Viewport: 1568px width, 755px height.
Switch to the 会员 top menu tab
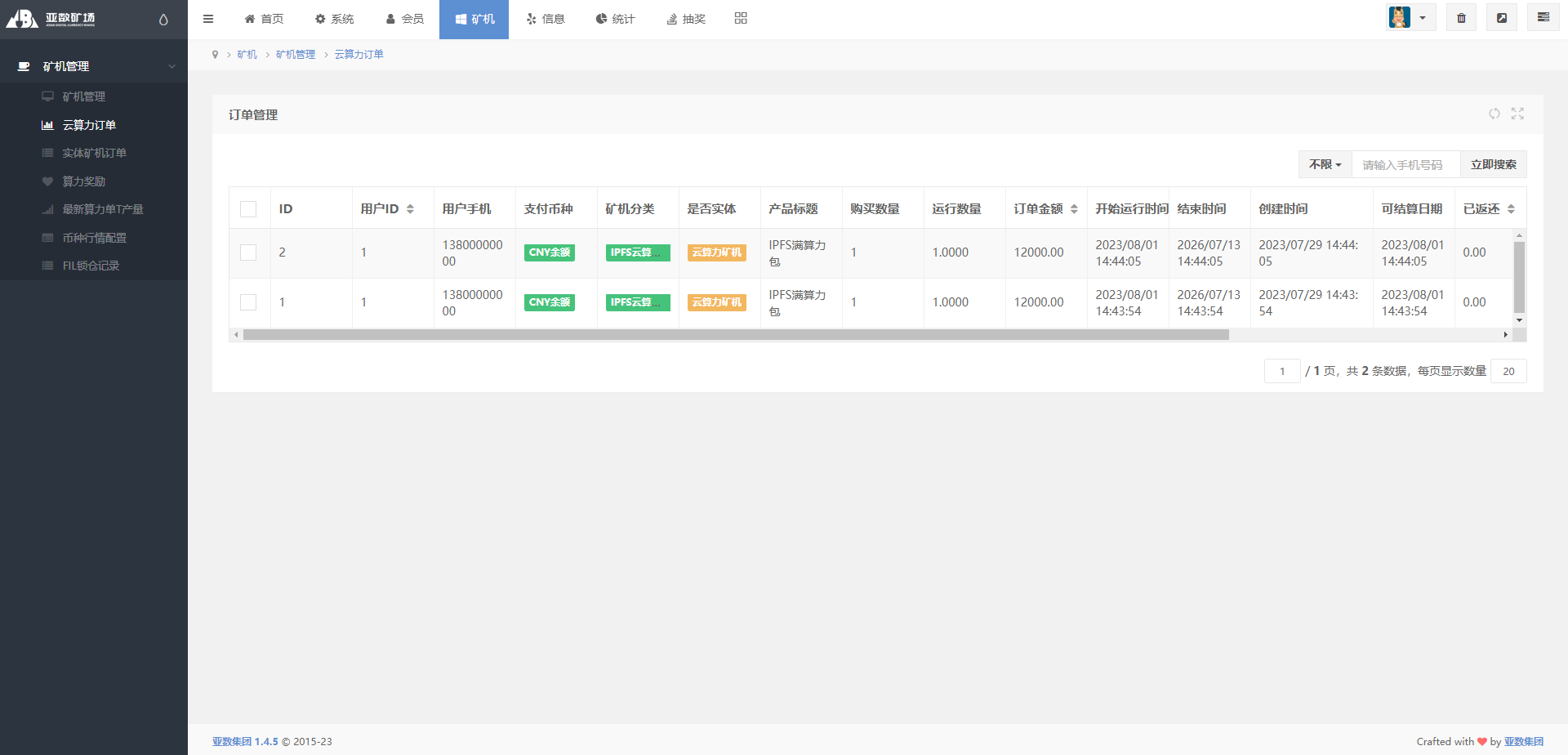(x=405, y=19)
